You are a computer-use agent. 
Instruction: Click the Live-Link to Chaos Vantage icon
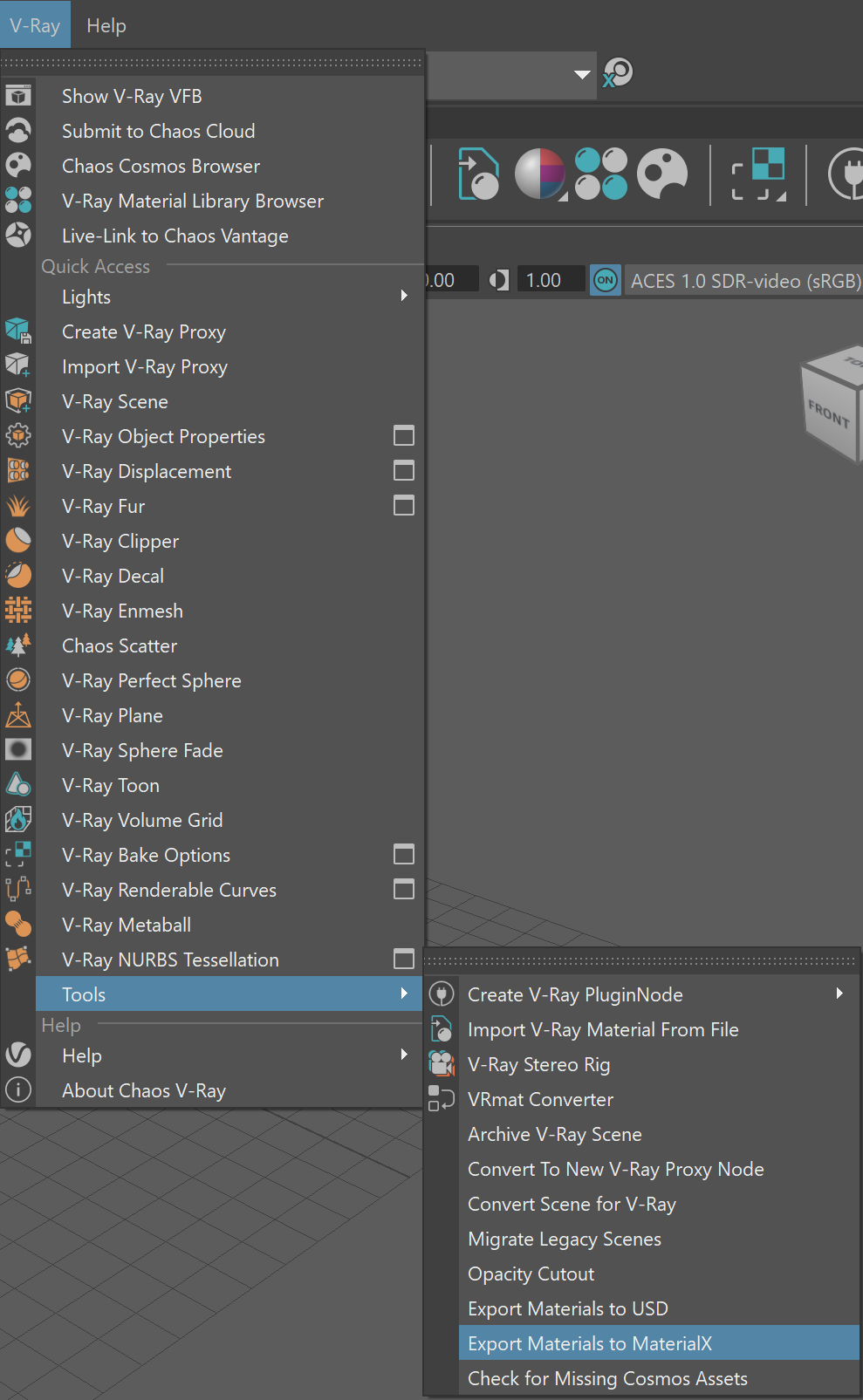coord(18,235)
